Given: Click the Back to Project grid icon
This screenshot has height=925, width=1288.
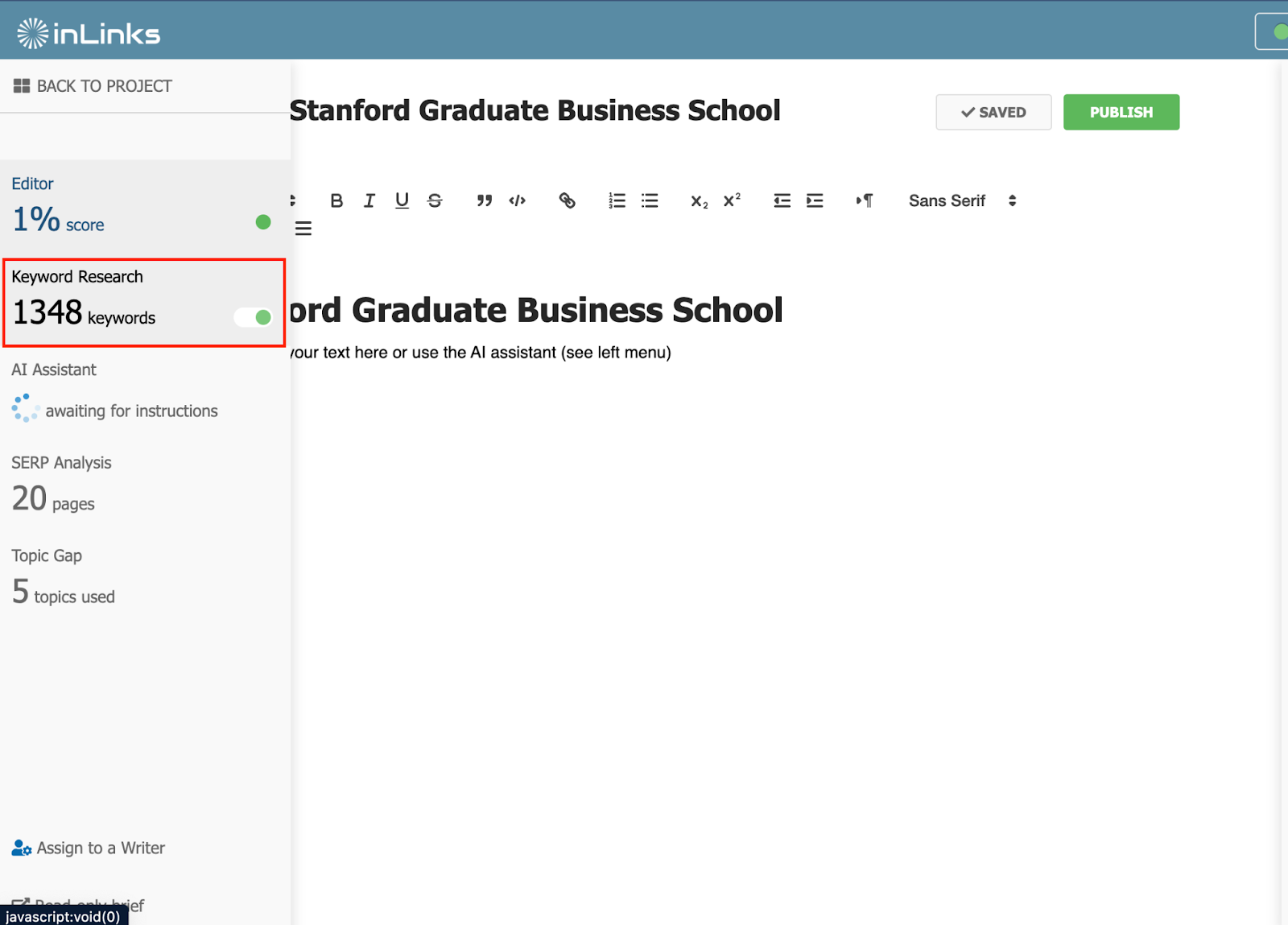Looking at the screenshot, I should pyautogui.click(x=22, y=85).
